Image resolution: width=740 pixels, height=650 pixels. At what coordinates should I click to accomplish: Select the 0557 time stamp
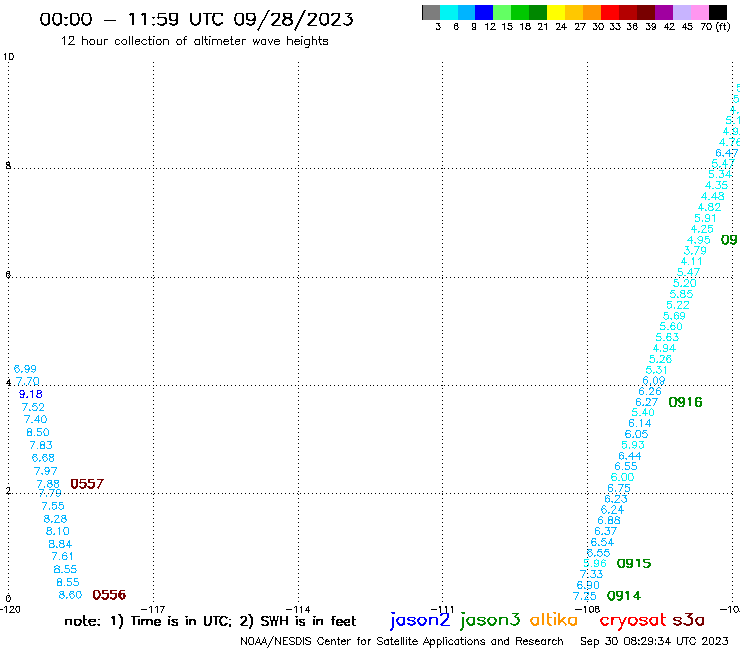(87, 484)
